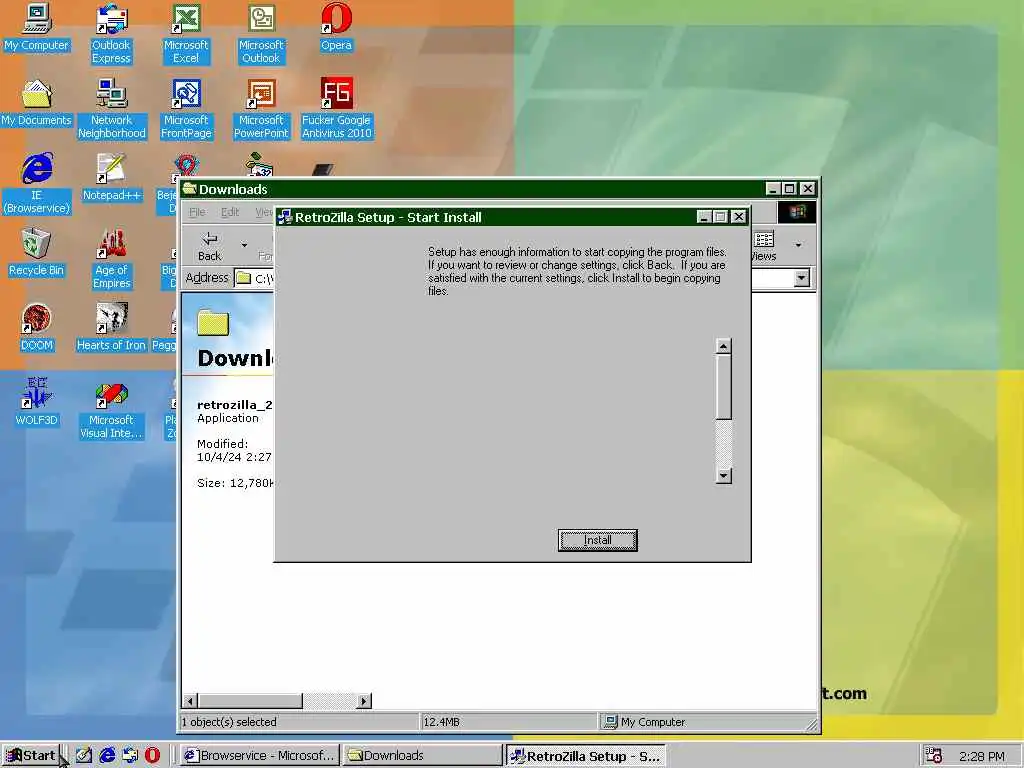Click the notepad icon in quick launch
This screenshot has width=1024, height=768.
click(84, 756)
